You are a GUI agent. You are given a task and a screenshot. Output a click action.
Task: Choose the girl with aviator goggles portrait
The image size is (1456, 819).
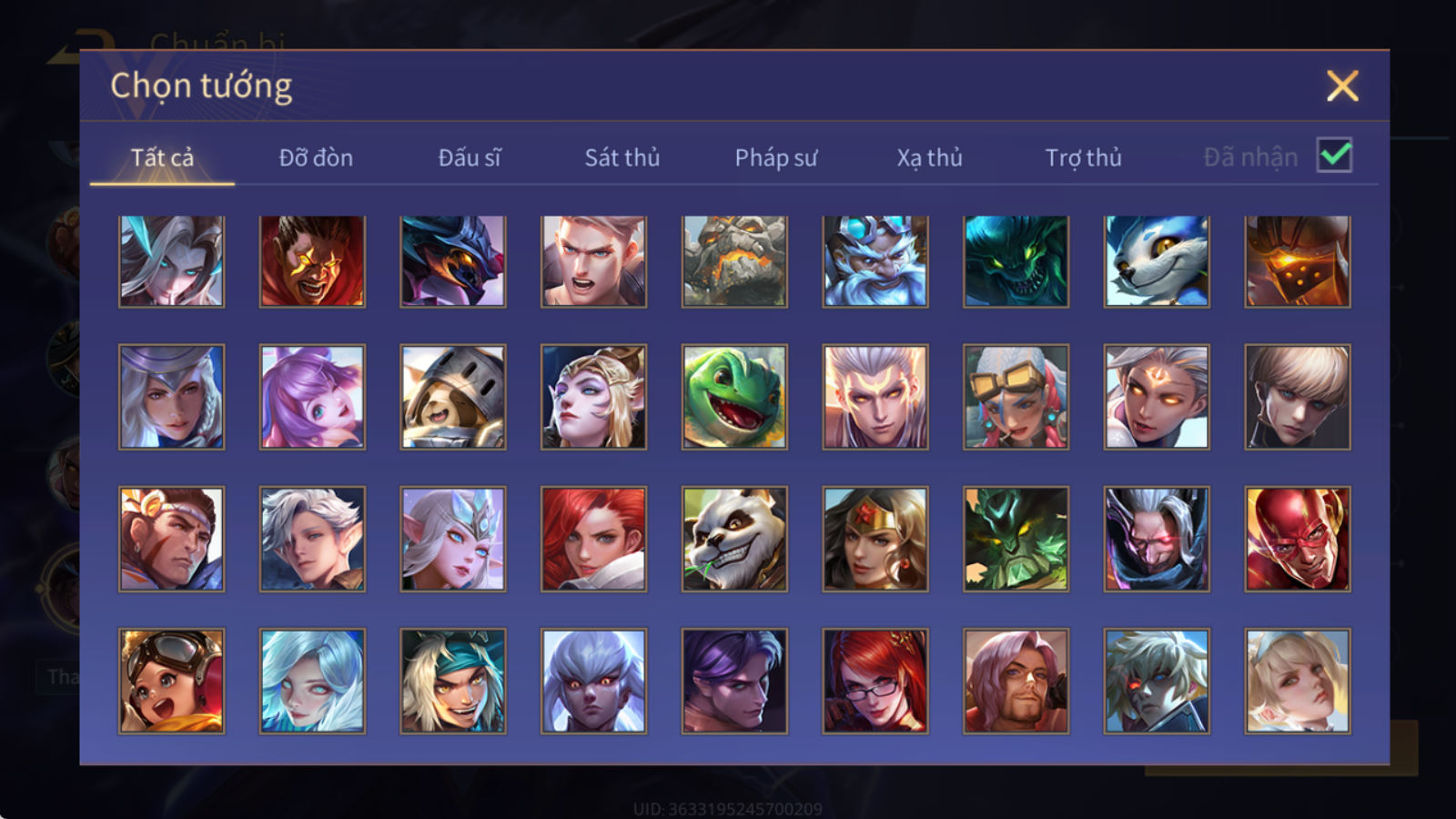[171, 681]
